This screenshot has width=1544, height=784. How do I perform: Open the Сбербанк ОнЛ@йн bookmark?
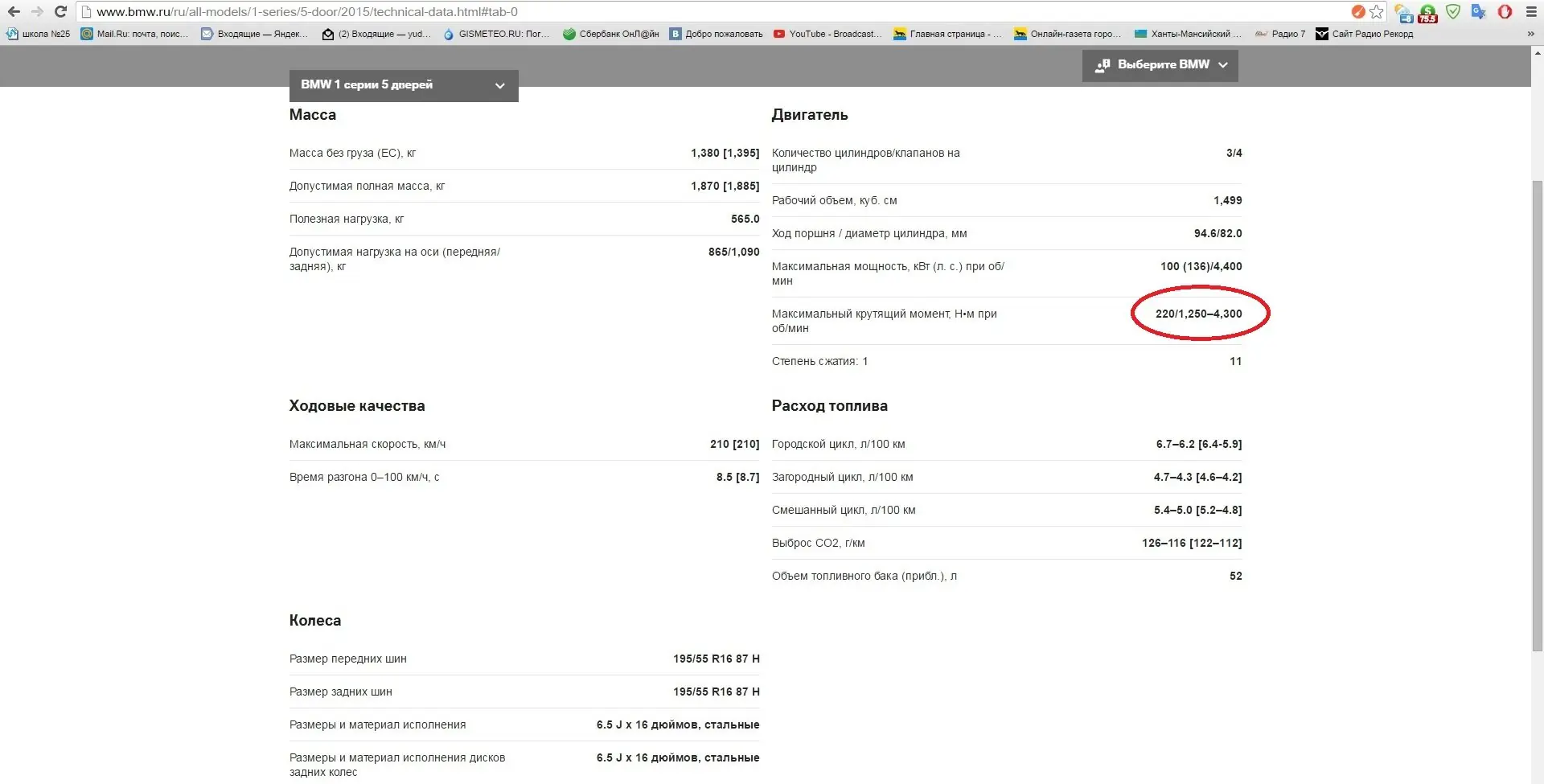(x=611, y=34)
